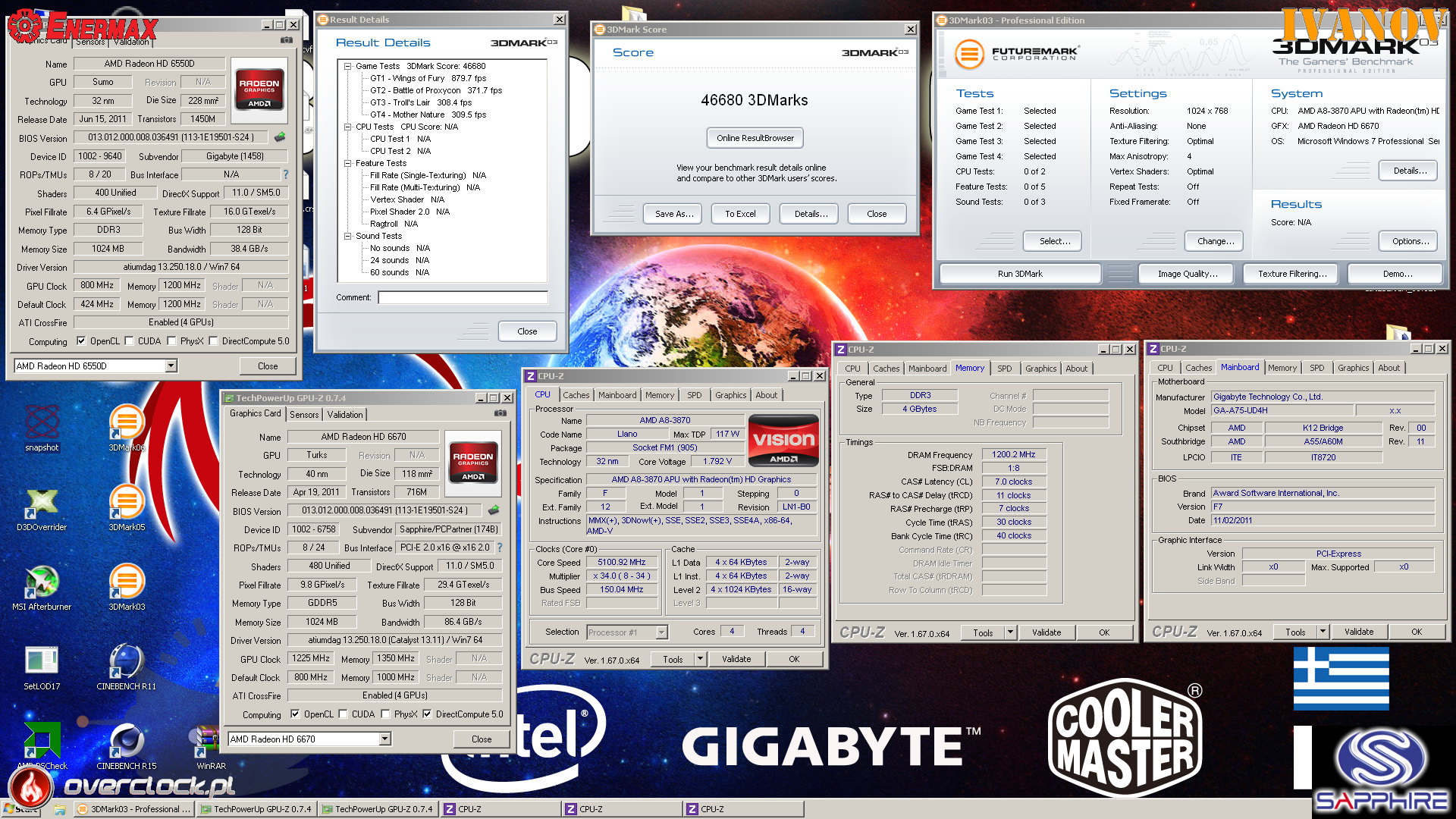
Task: Toggle OpenCL checkbox in the HD 6670 GPU-Z window
Action: pyautogui.click(x=296, y=714)
